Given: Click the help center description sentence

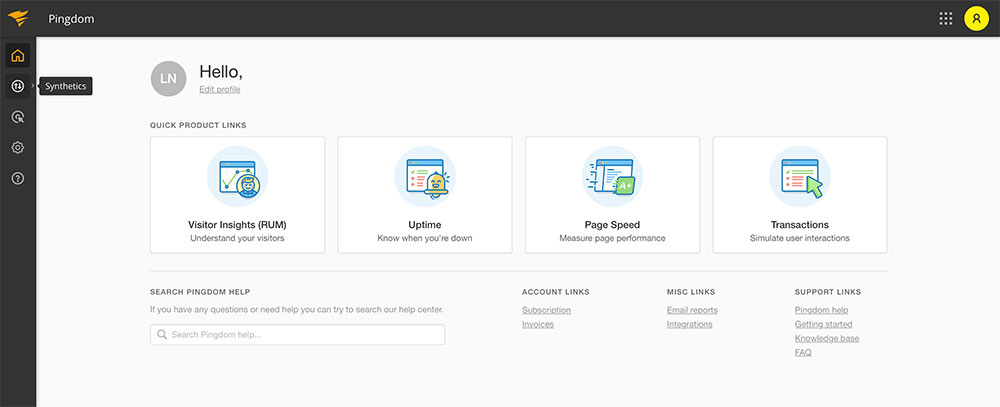Looking at the screenshot, I should pyautogui.click(x=297, y=309).
